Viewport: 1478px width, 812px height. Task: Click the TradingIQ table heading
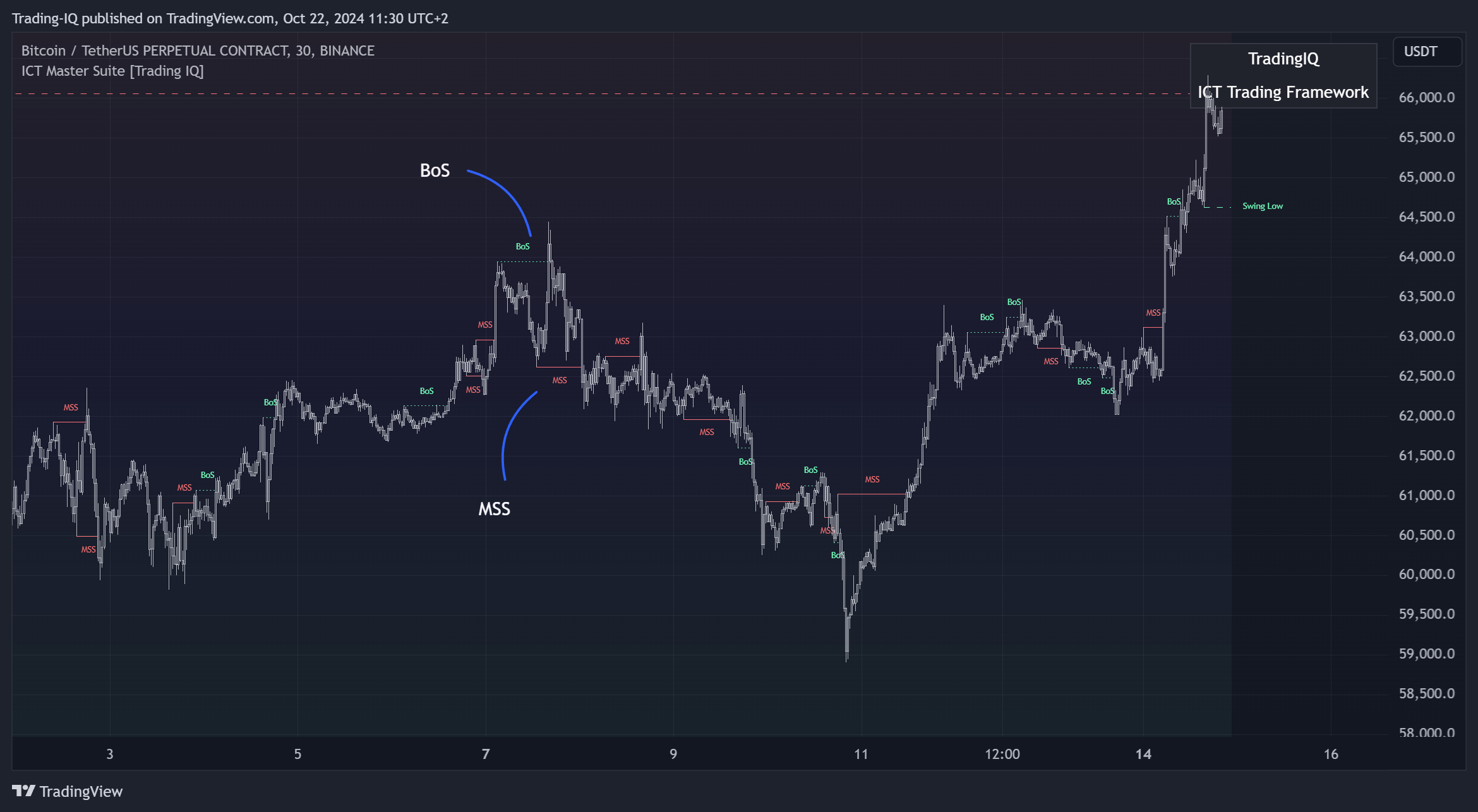pyautogui.click(x=1283, y=59)
